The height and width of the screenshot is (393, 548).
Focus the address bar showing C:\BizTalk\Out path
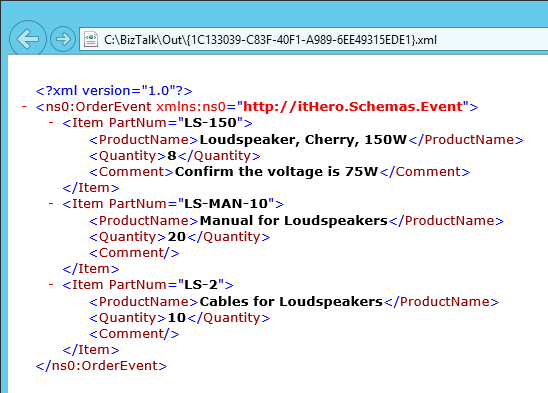tap(313, 40)
